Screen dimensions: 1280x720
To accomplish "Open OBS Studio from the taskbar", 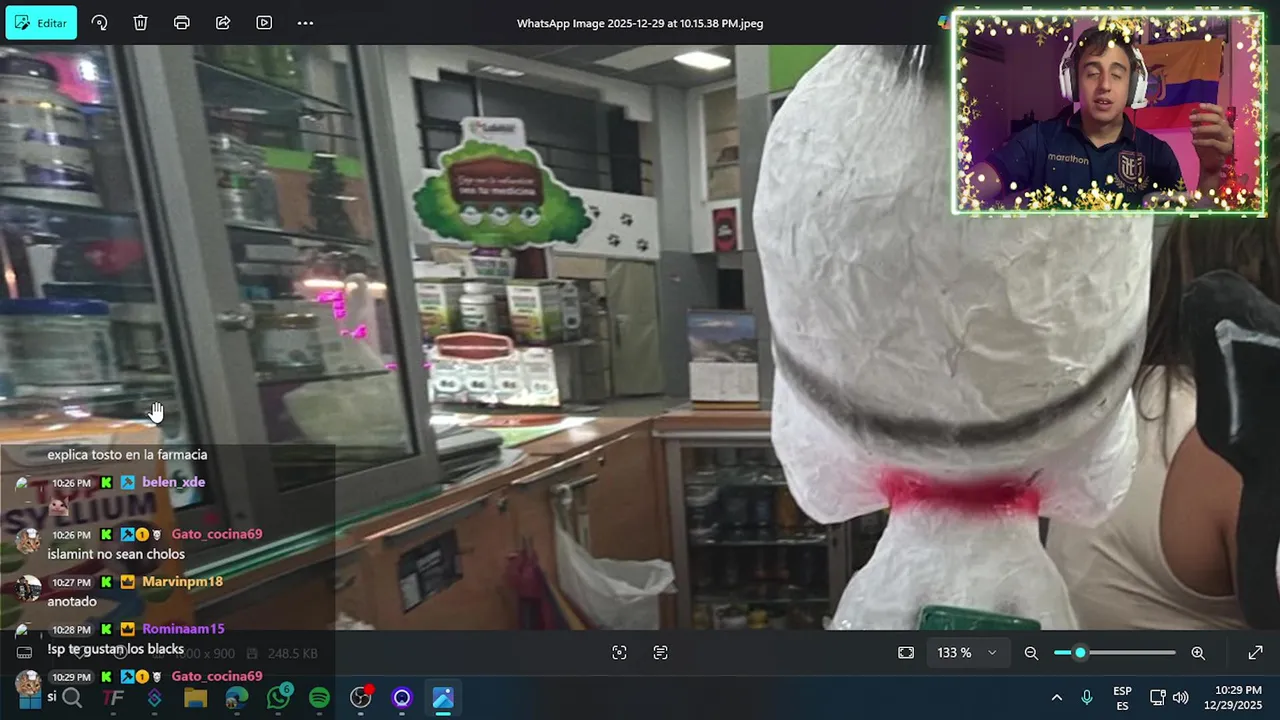I will point(361,697).
